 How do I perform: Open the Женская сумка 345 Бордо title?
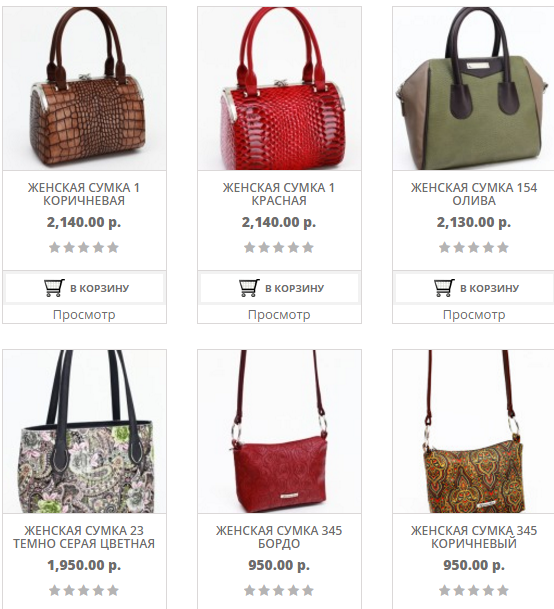click(x=279, y=537)
